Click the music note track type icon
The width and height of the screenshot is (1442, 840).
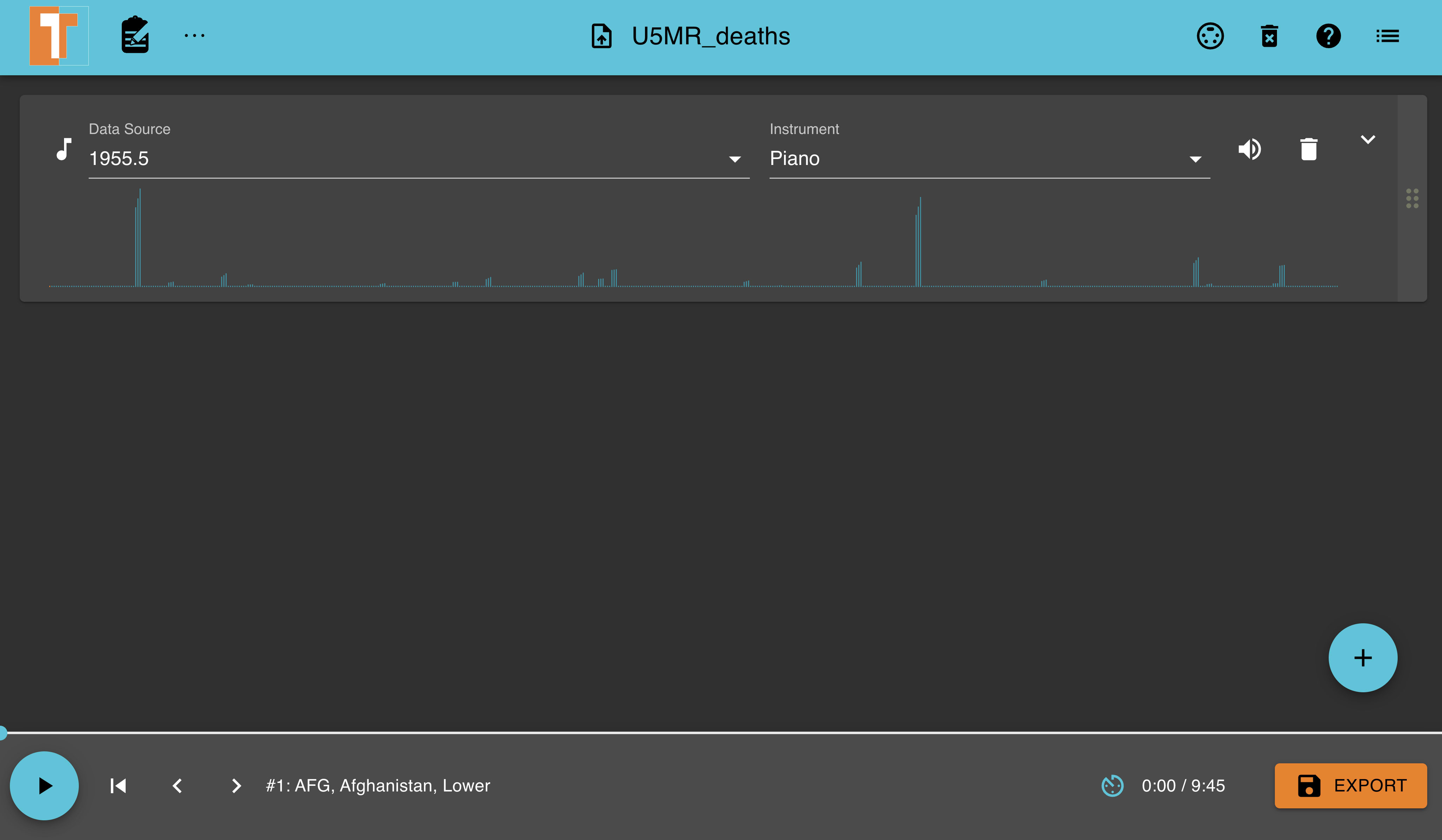point(64,149)
